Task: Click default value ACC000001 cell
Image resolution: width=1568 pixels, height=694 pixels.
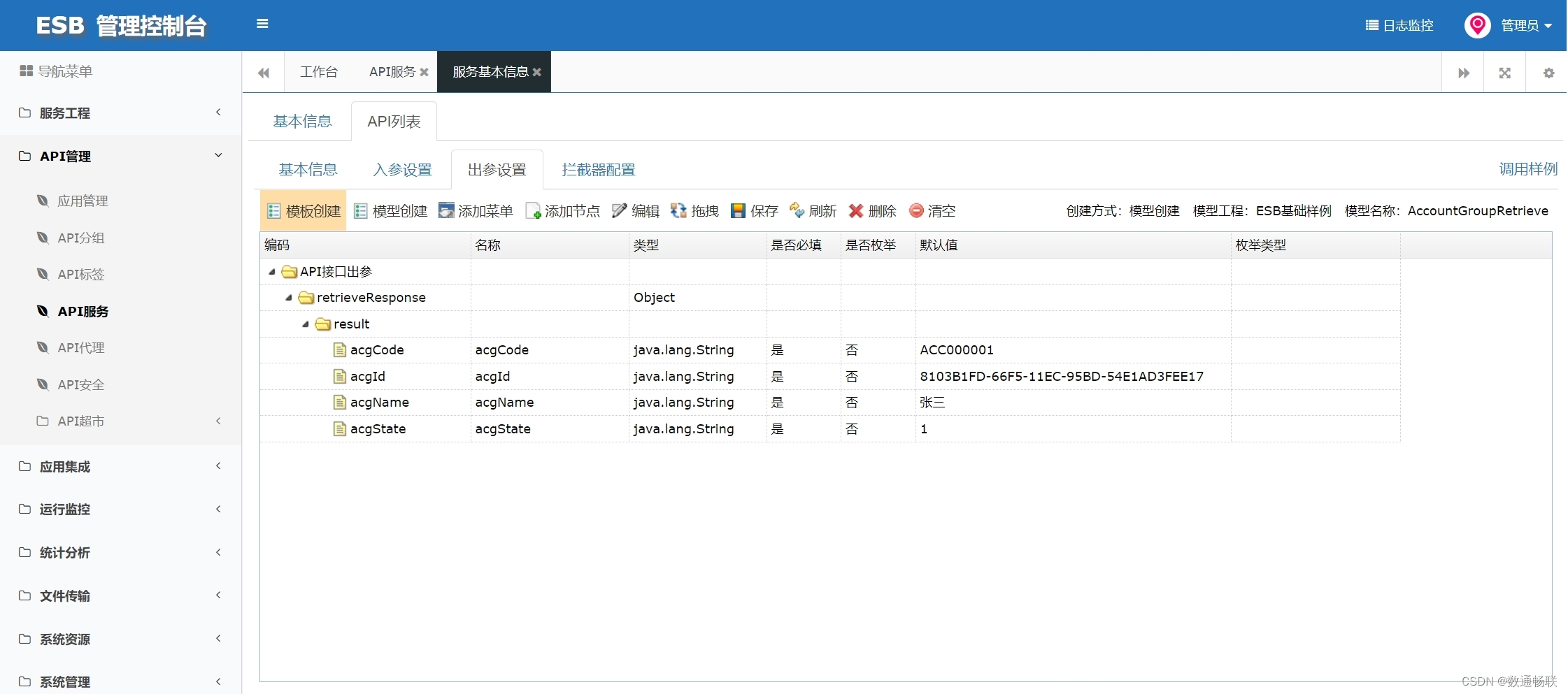Action: point(1073,350)
